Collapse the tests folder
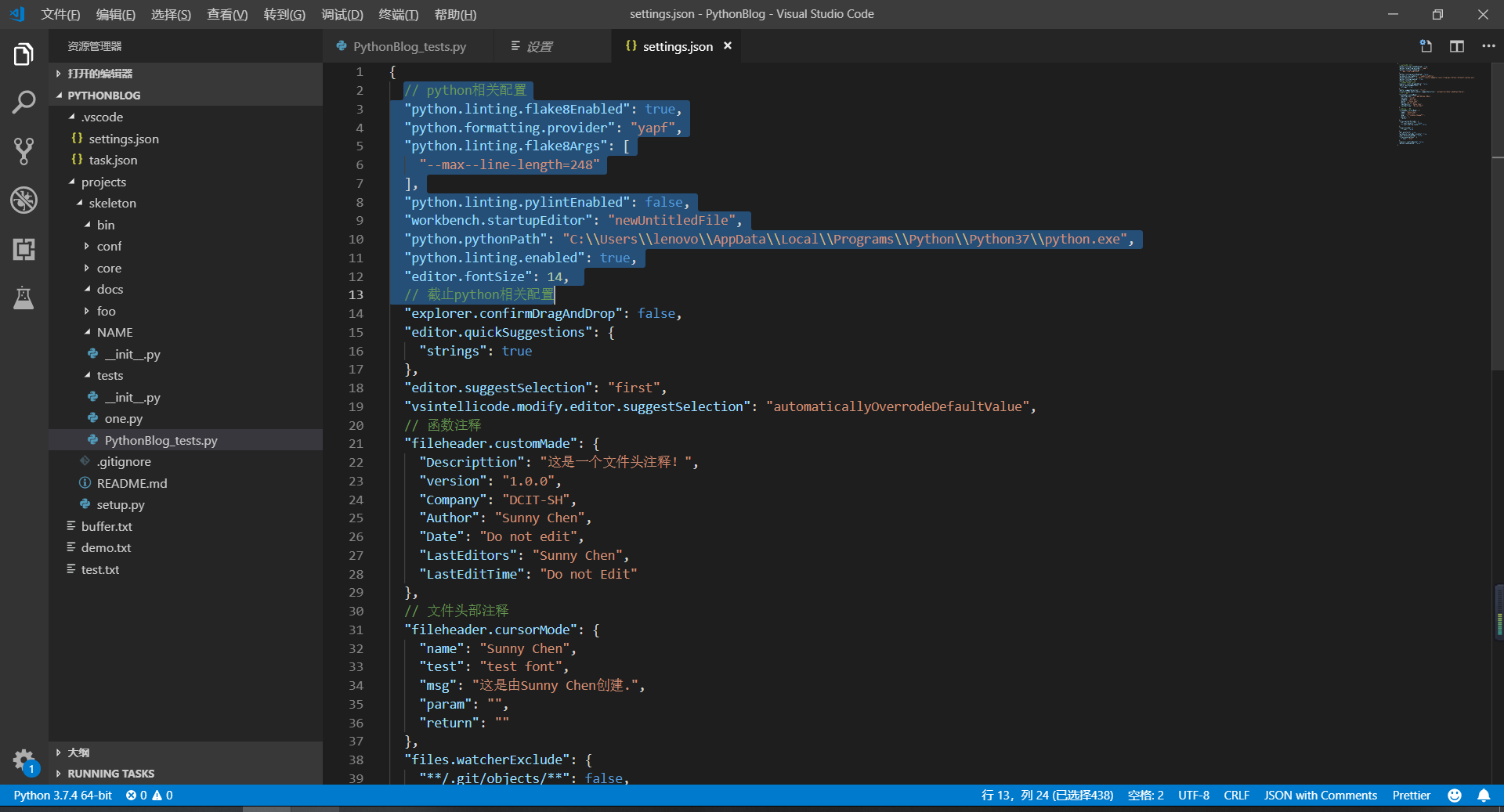The height and width of the screenshot is (812, 1504). [186, 375]
